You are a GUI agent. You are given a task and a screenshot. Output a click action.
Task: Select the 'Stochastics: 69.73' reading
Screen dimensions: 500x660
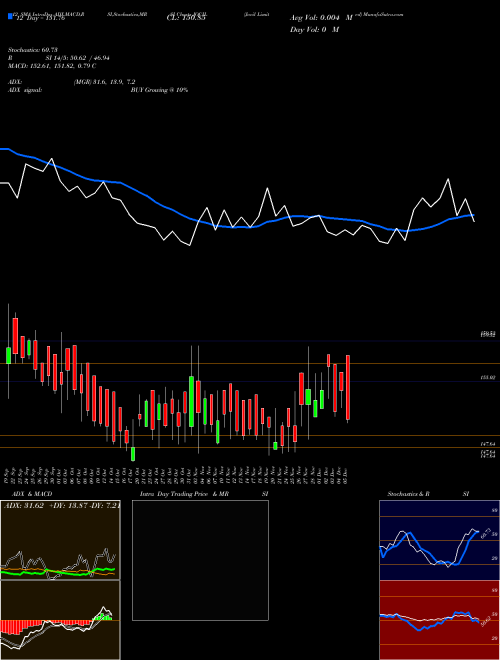pos(33,50)
